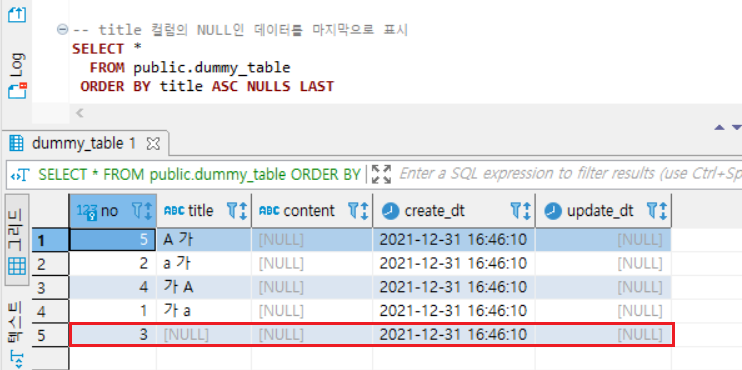Toggle sort arrows on create_dt column
This screenshot has height=370, width=742.
[527, 211]
